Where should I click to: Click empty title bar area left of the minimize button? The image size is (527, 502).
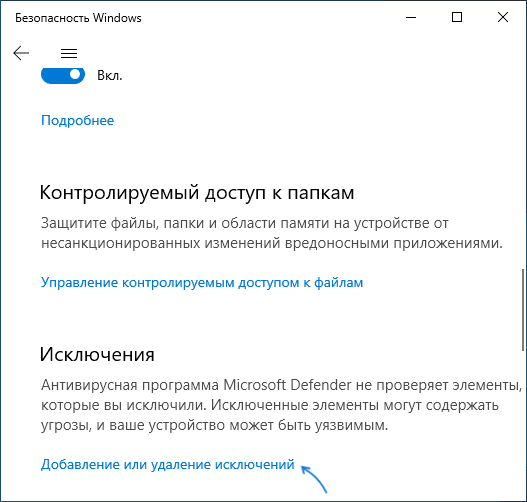click(x=269, y=17)
